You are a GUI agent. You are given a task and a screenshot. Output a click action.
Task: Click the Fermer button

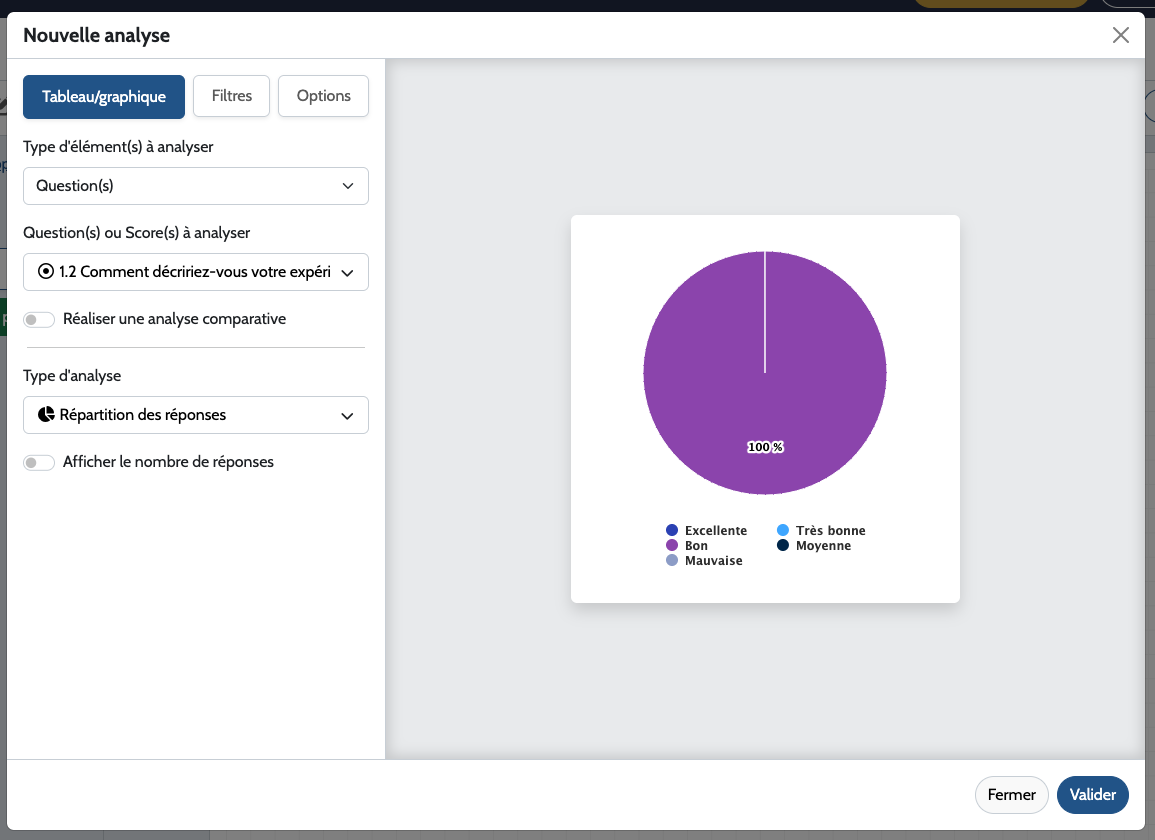coord(1011,795)
